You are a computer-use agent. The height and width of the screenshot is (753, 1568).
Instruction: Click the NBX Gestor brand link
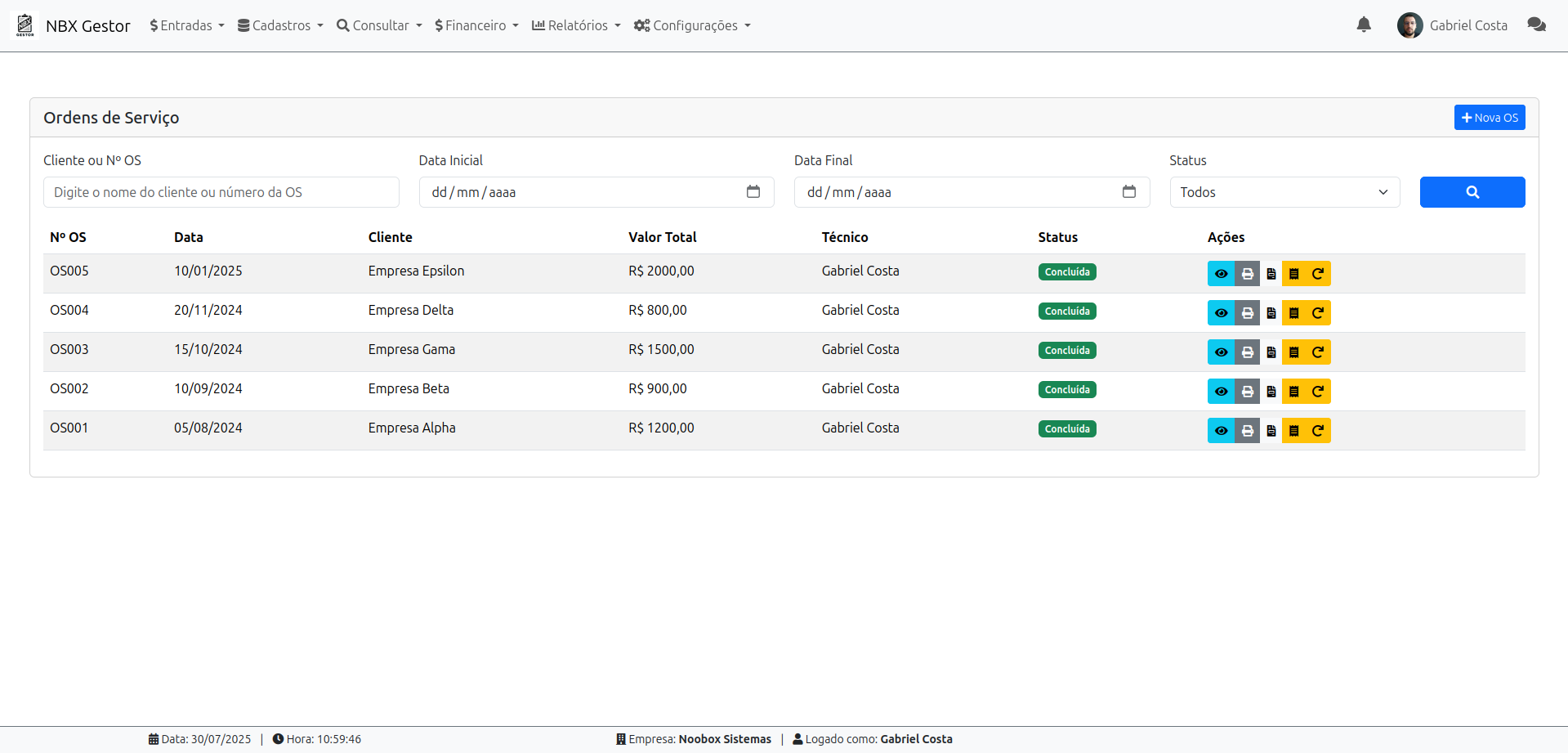pyautogui.click(x=87, y=26)
